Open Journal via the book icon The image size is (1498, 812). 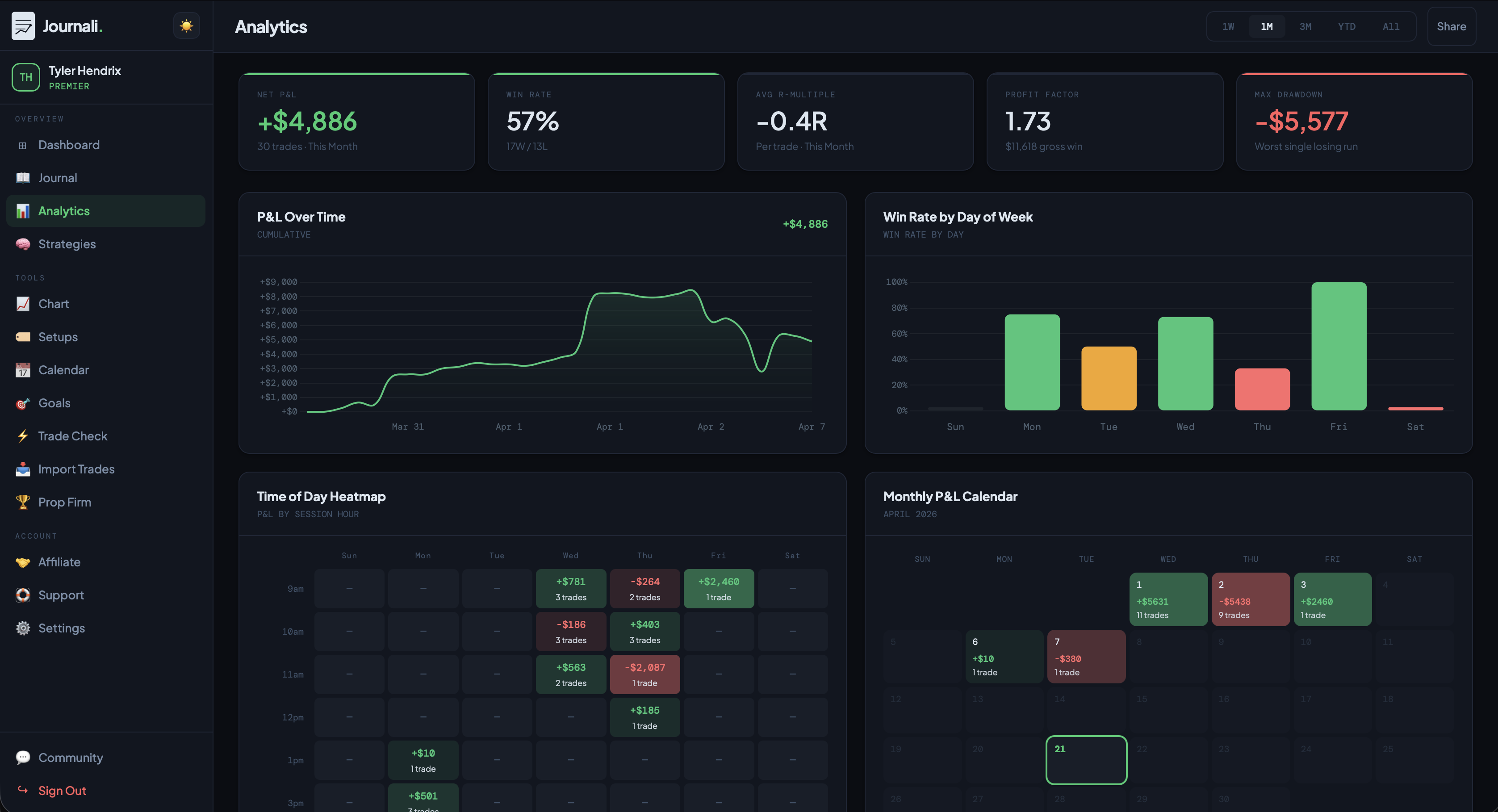[x=23, y=178]
